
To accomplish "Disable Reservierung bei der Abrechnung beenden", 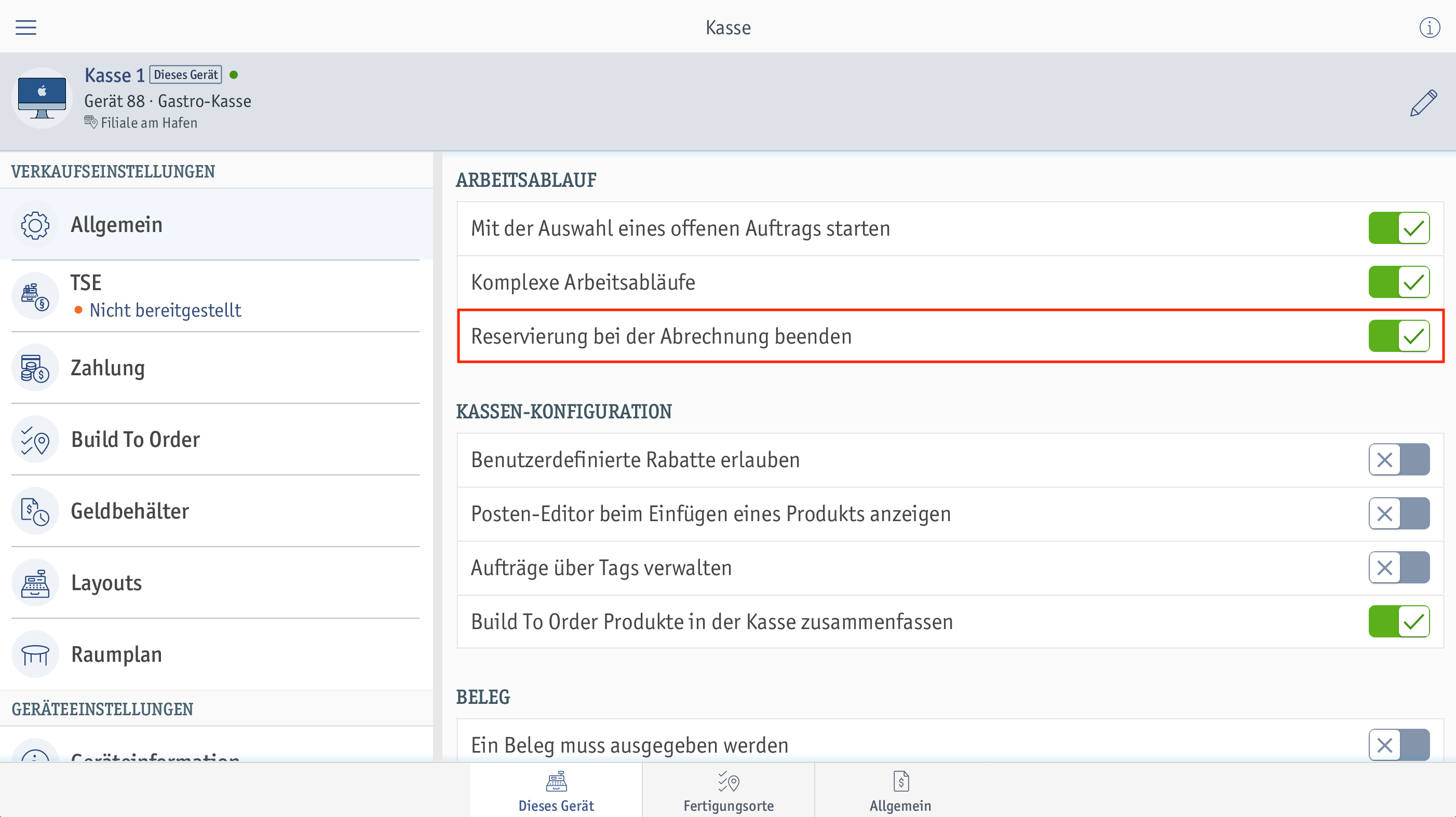I will [x=1399, y=336].
